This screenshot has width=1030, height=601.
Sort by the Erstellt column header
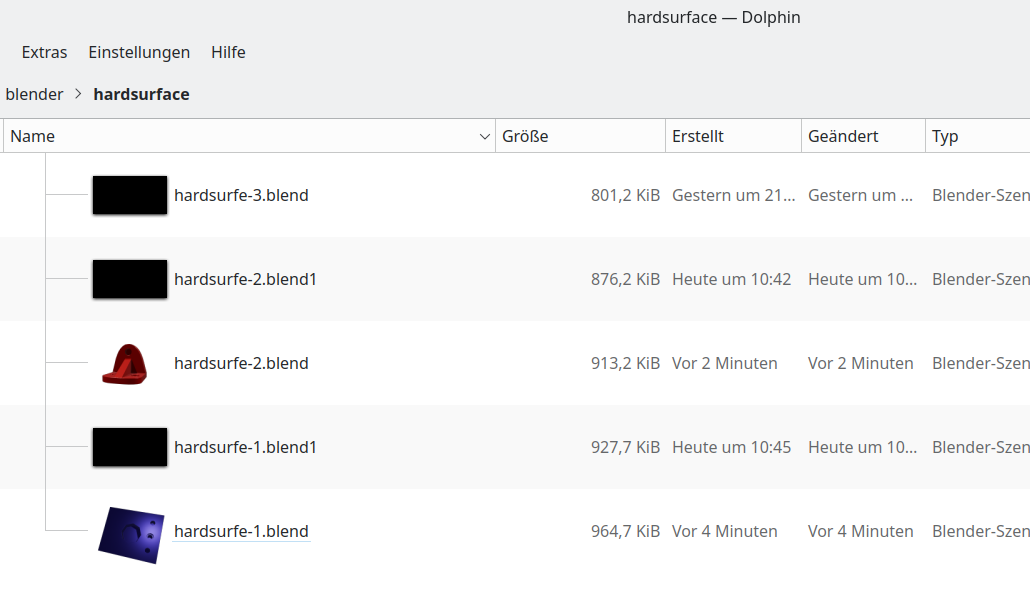tap(698, 136)
